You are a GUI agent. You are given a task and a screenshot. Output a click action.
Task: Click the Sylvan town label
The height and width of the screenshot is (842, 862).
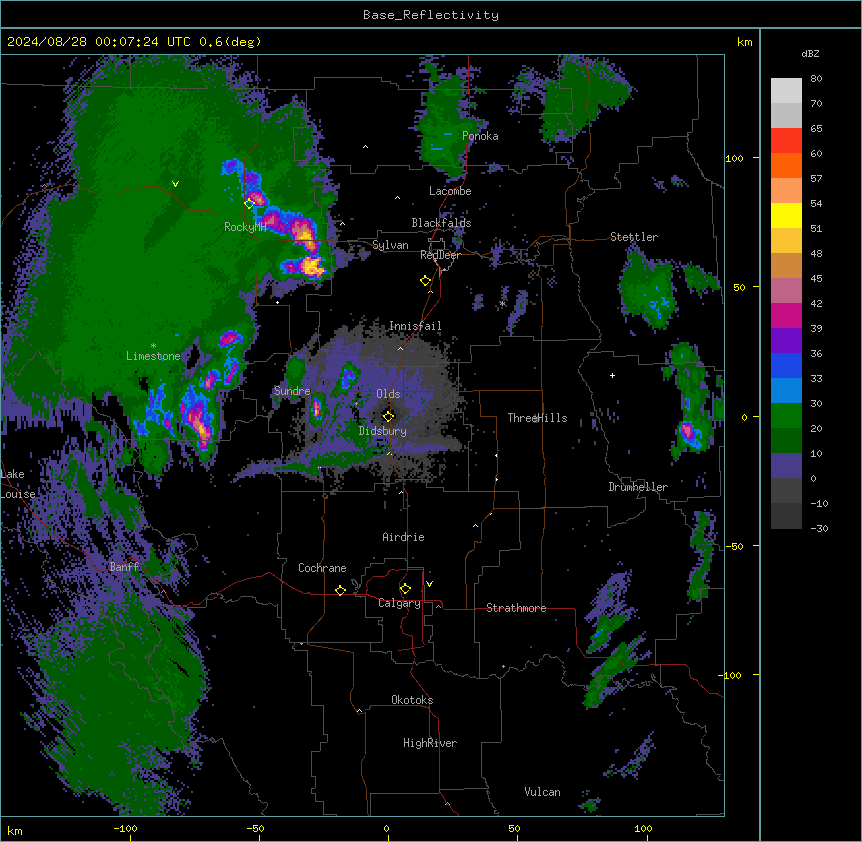(390, 245)
